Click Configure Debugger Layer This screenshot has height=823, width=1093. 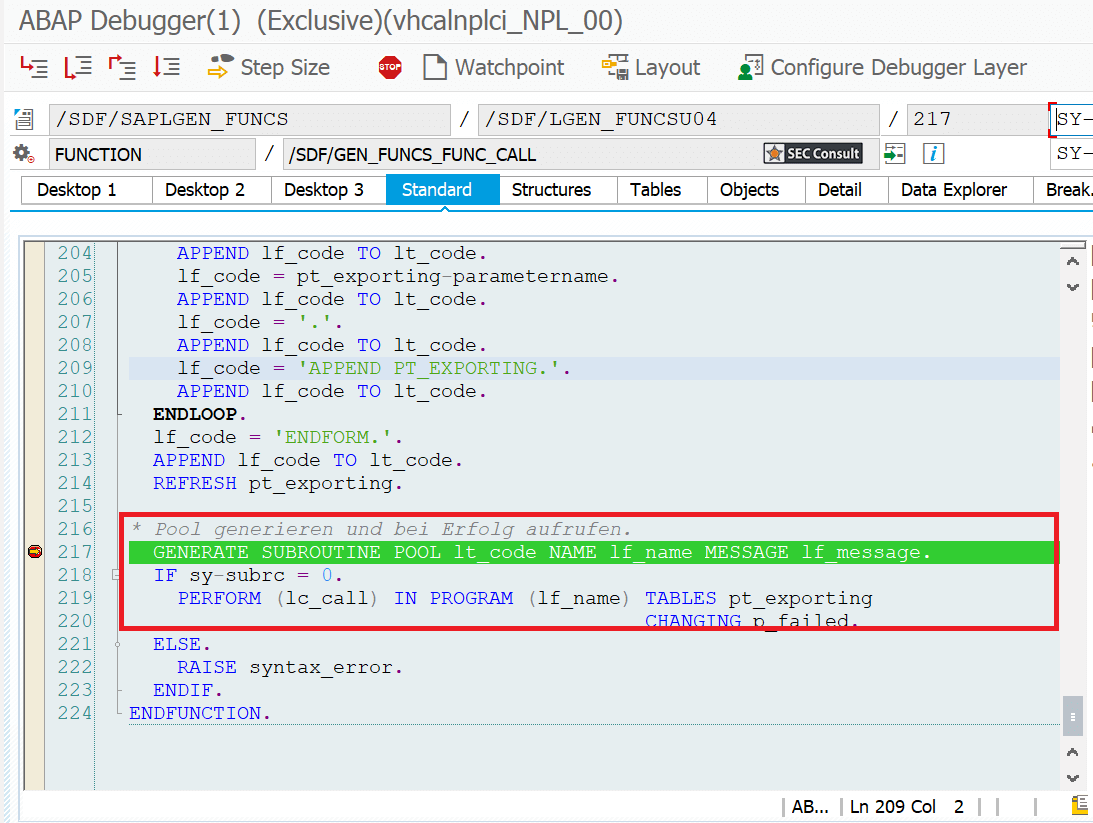882,68
